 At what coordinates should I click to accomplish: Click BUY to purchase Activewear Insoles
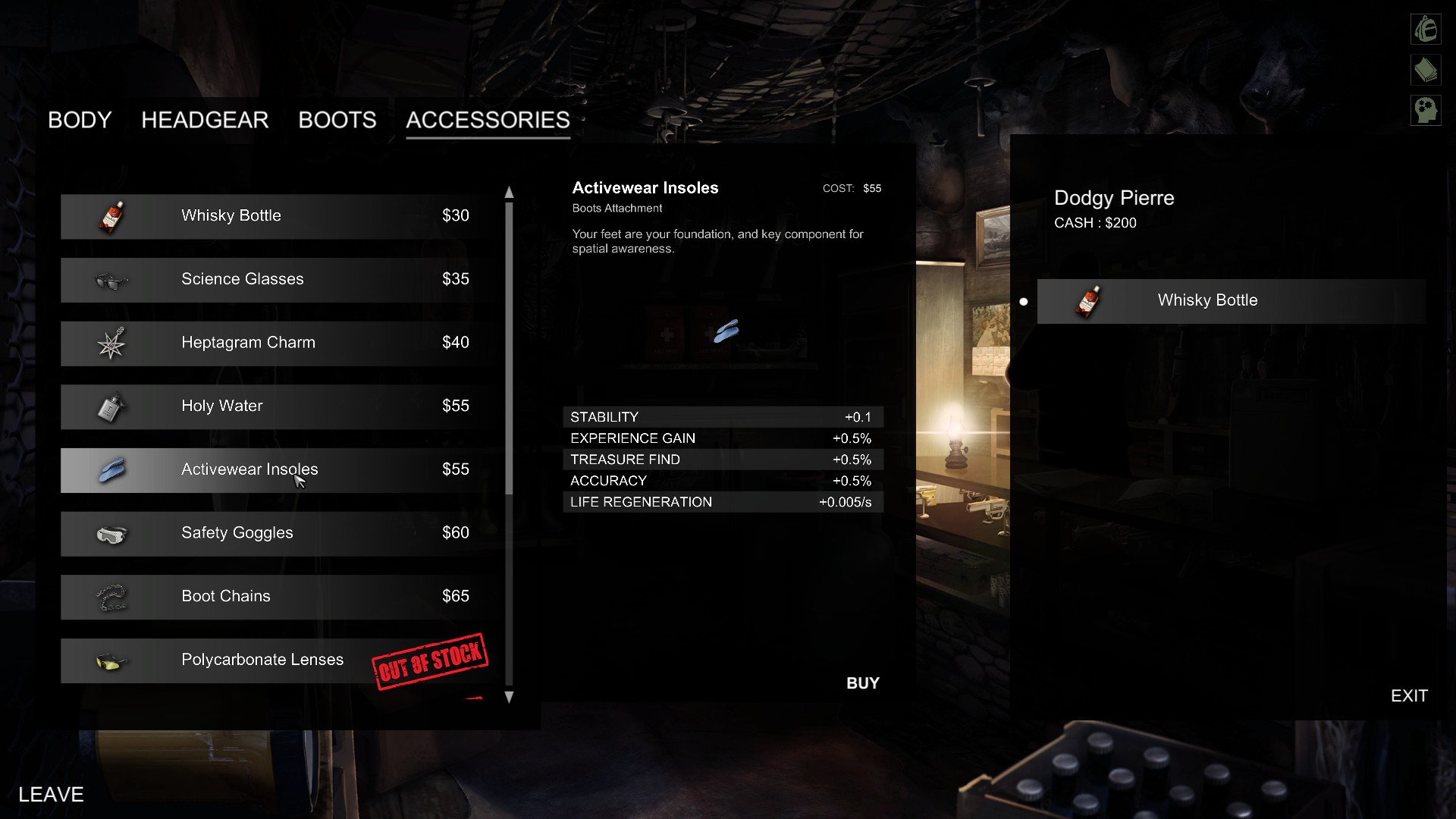862,683
